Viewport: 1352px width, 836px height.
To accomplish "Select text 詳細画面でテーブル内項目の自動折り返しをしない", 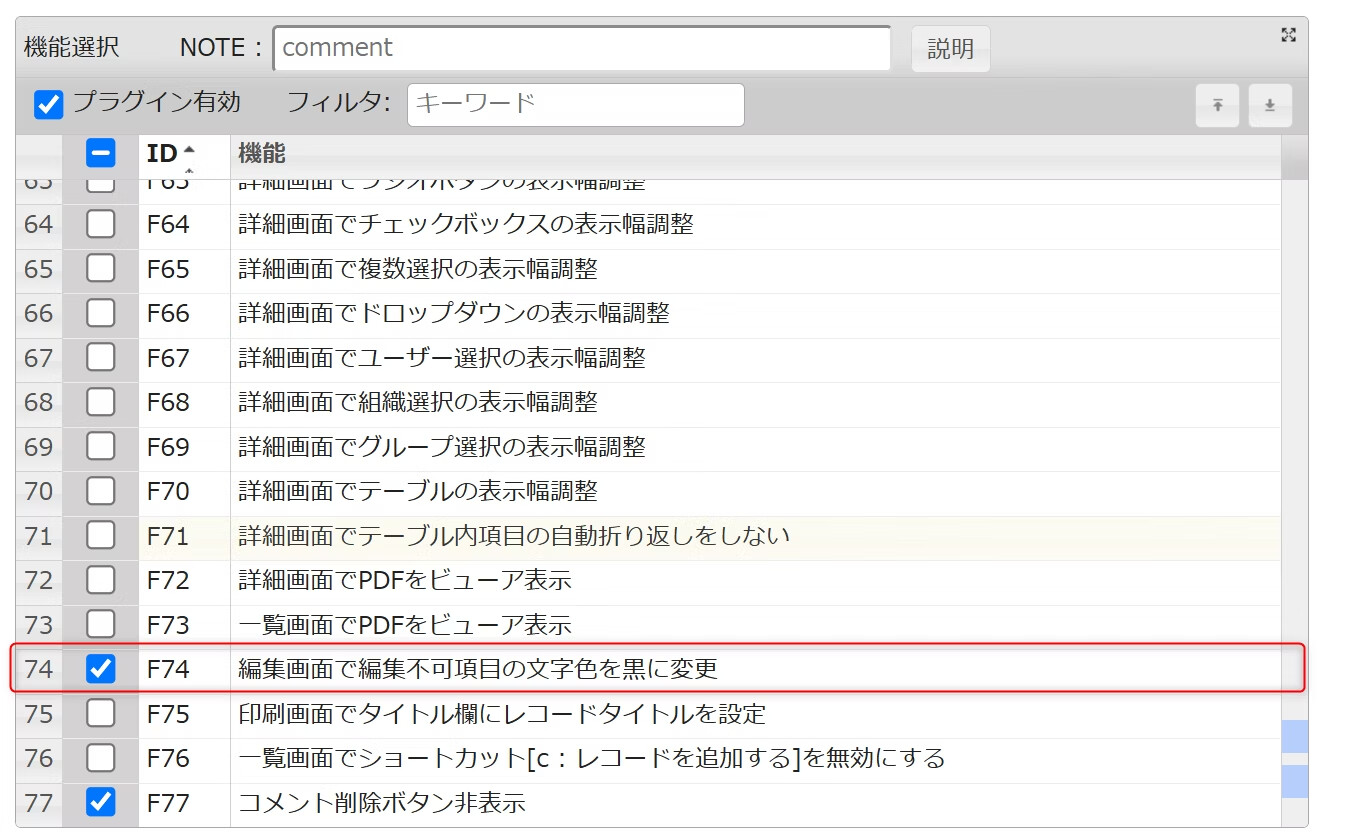I will (514, 536).
